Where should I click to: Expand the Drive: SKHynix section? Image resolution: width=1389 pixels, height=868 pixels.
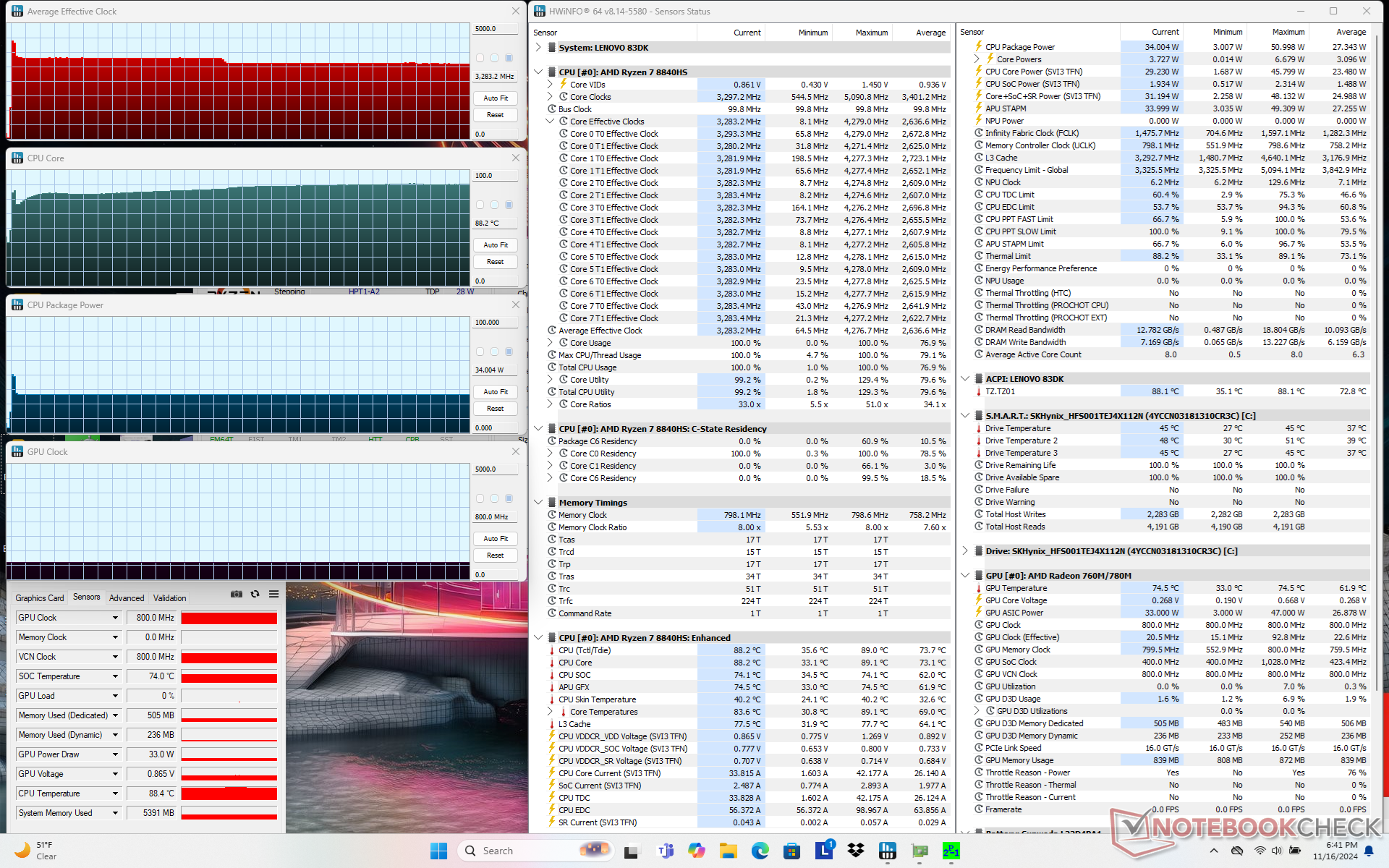pos(964,551)
